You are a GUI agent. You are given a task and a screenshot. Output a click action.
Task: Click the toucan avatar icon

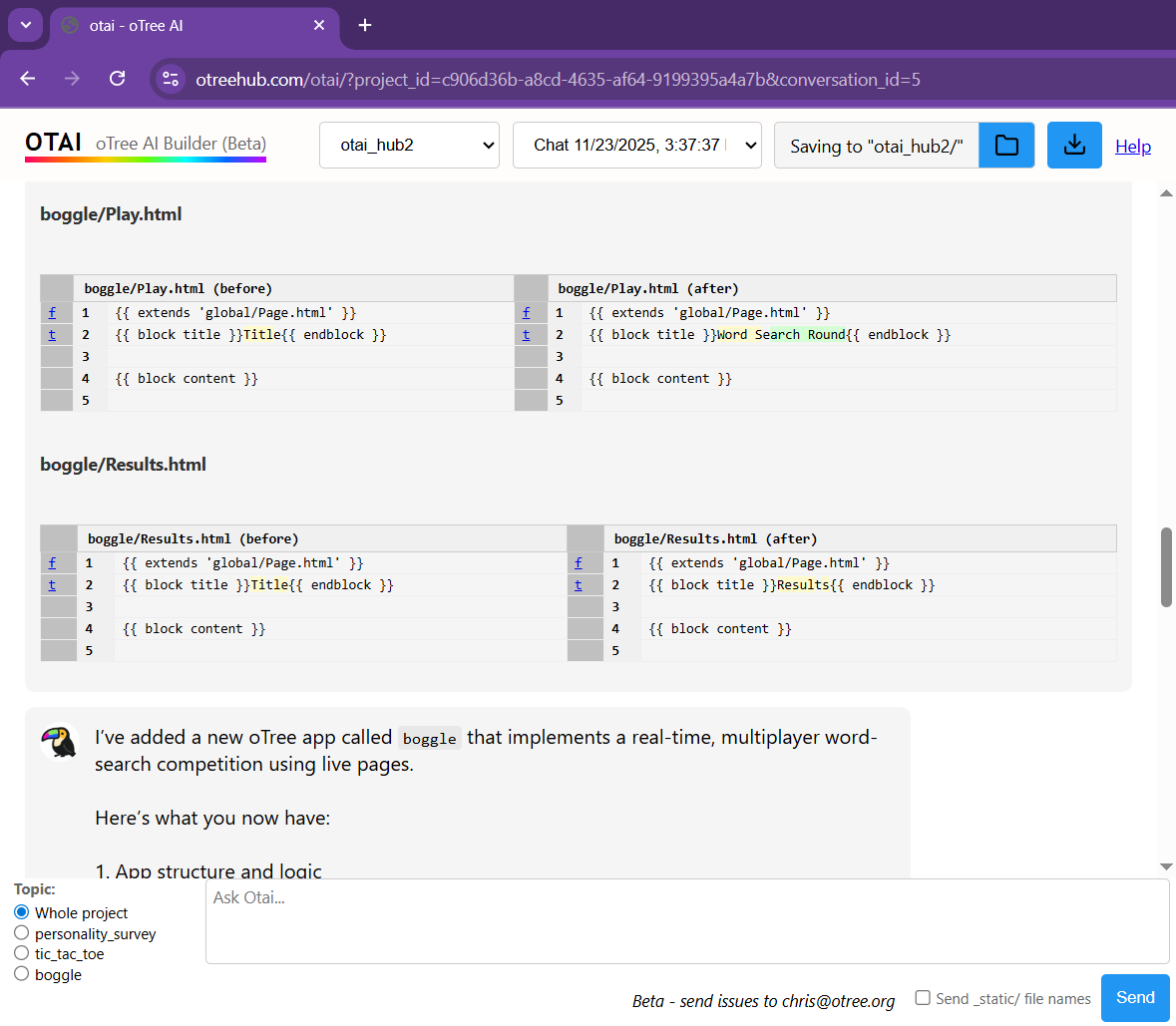tap(61, 742)
